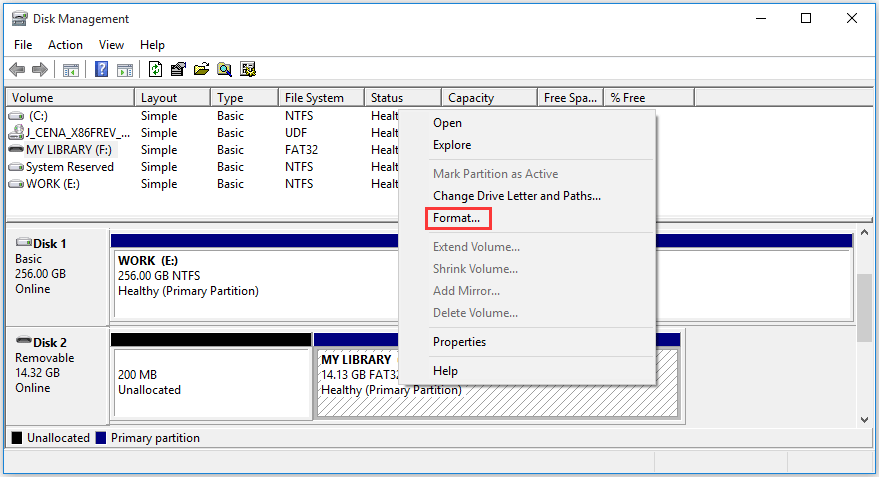Image resolution: width=879 pixels, height=477 pixels.
Task: Open the View menu
Action: pyautogui.click(x=111, y=45)
